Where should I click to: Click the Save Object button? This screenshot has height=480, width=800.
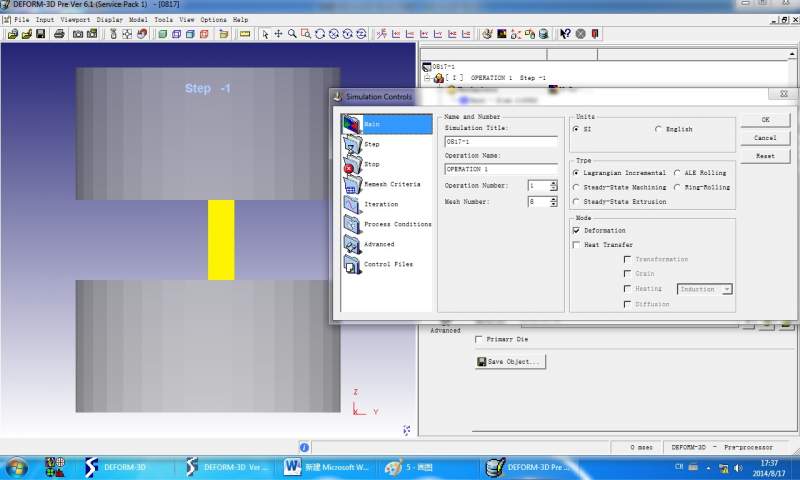point(510,362)
